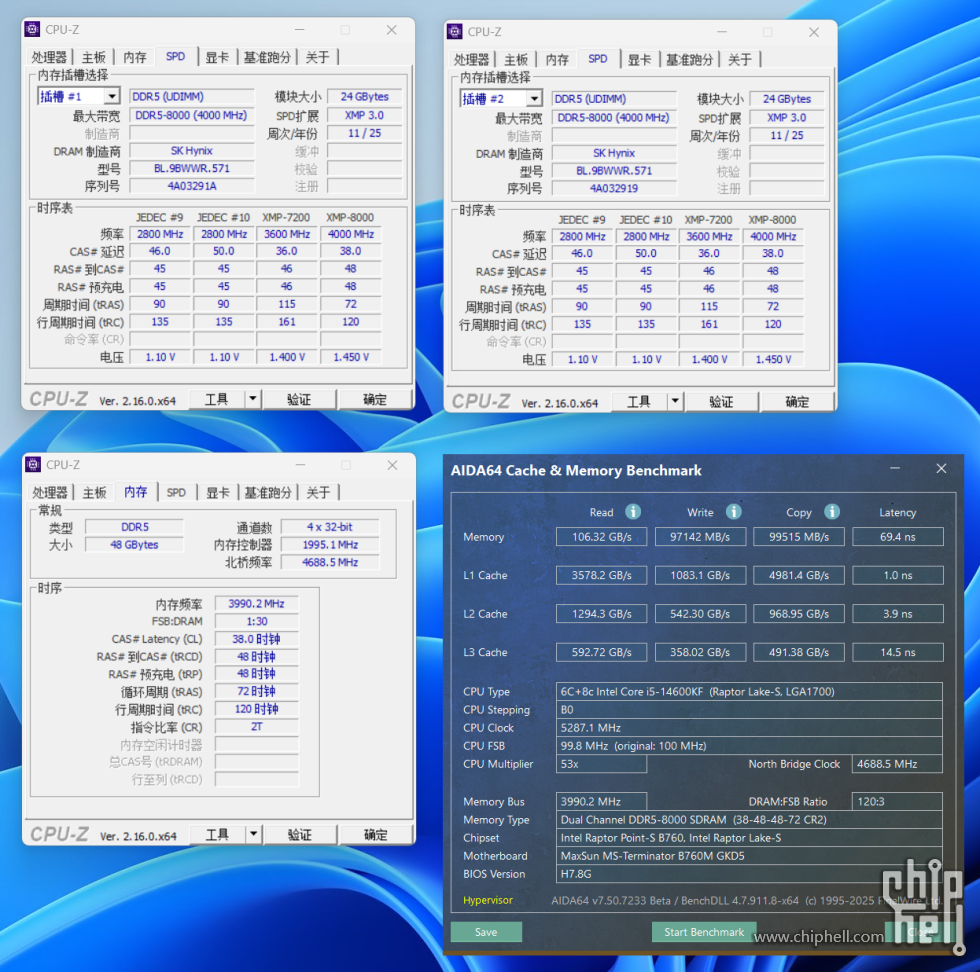
Task: Click 指令比率 value 2T
Action: tap(256, 726)
